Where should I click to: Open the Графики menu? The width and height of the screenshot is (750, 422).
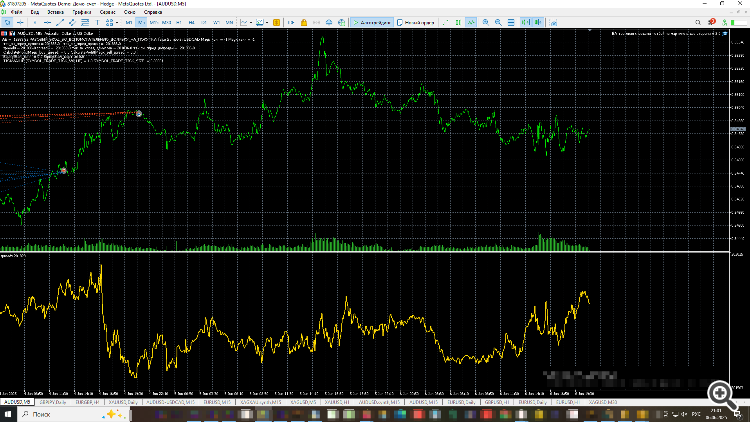(82, 12)
